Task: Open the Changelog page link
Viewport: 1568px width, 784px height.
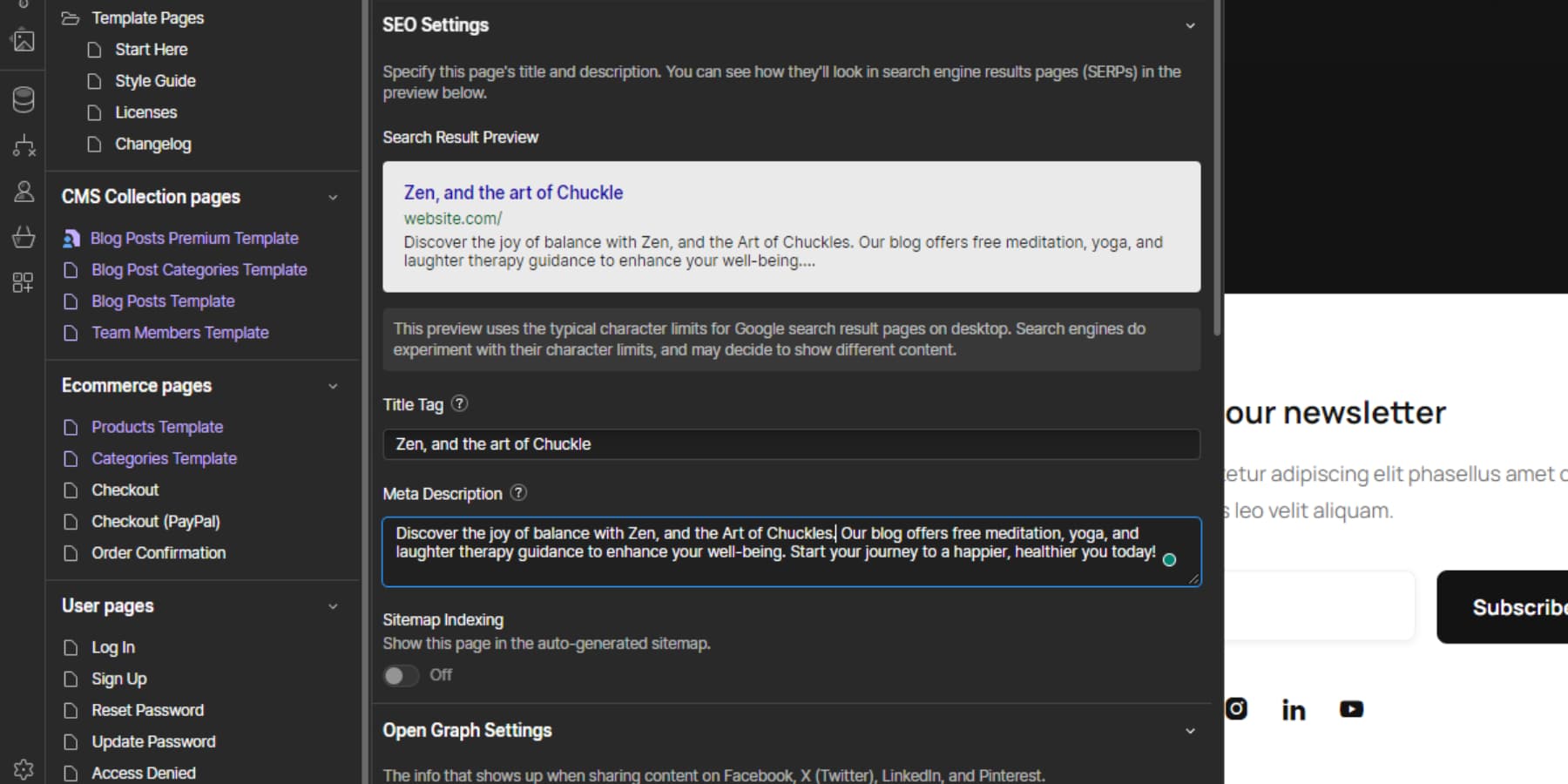Action: (153, 144)
